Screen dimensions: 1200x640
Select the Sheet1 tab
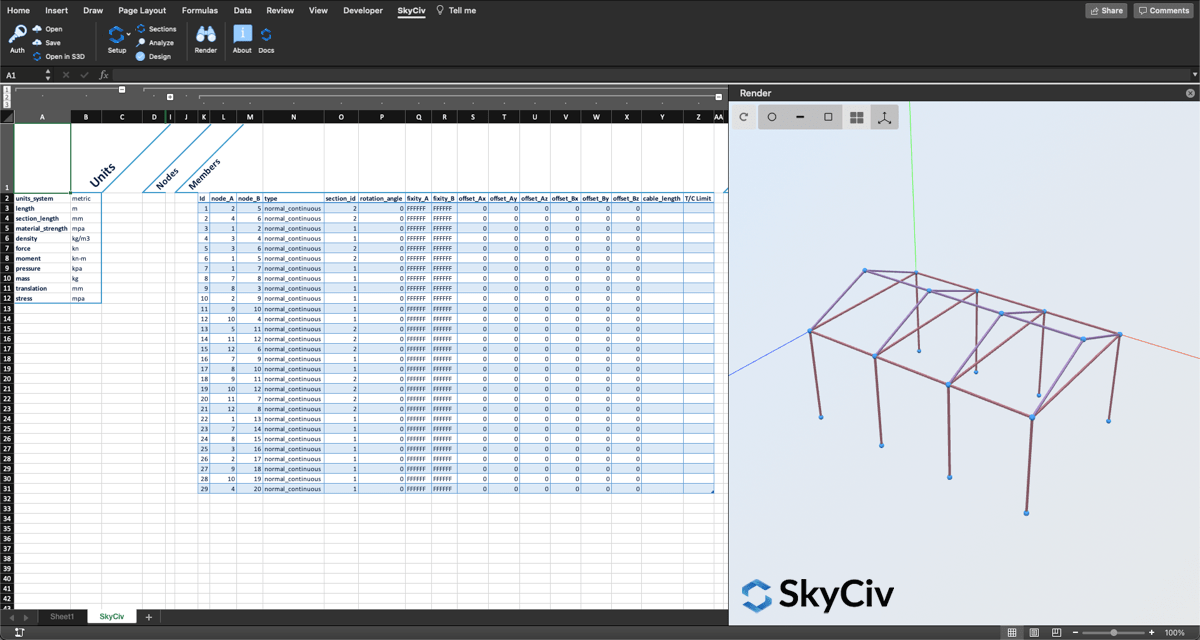62,616
